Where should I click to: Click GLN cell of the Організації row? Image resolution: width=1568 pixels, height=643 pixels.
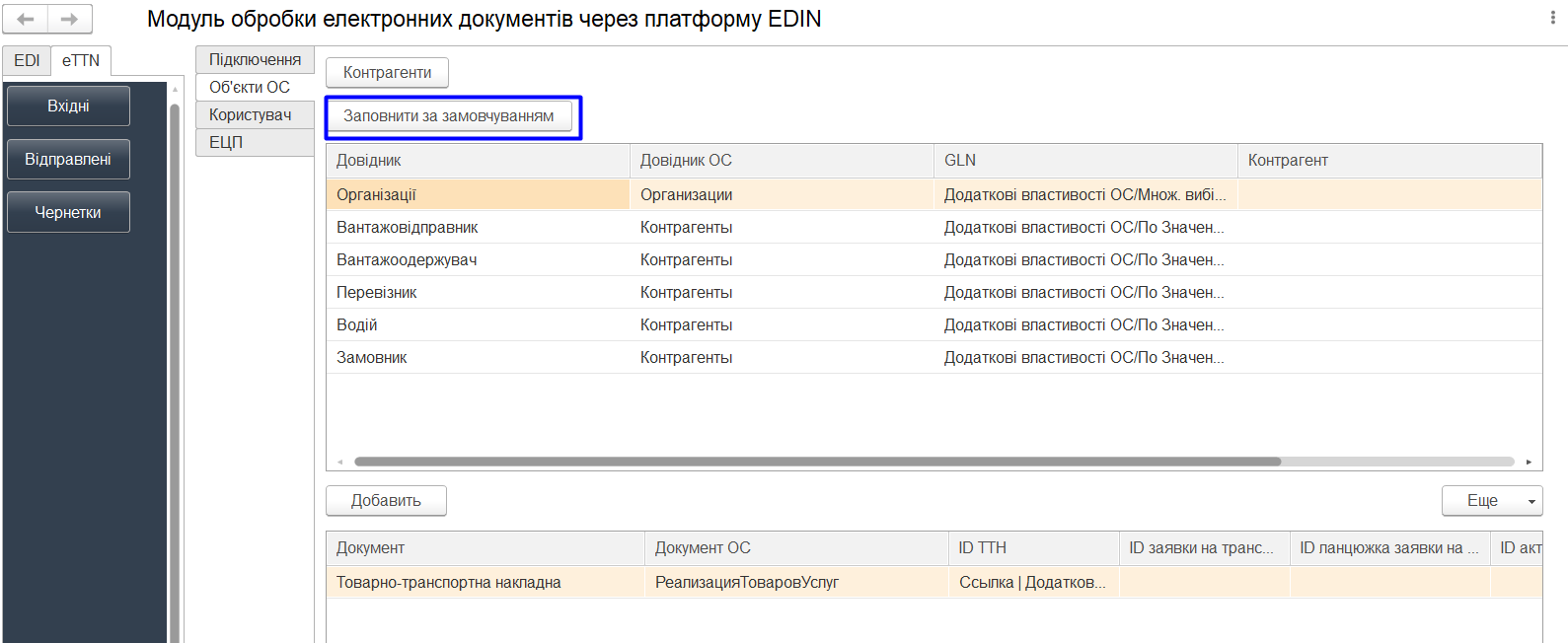coord(1086,194)
